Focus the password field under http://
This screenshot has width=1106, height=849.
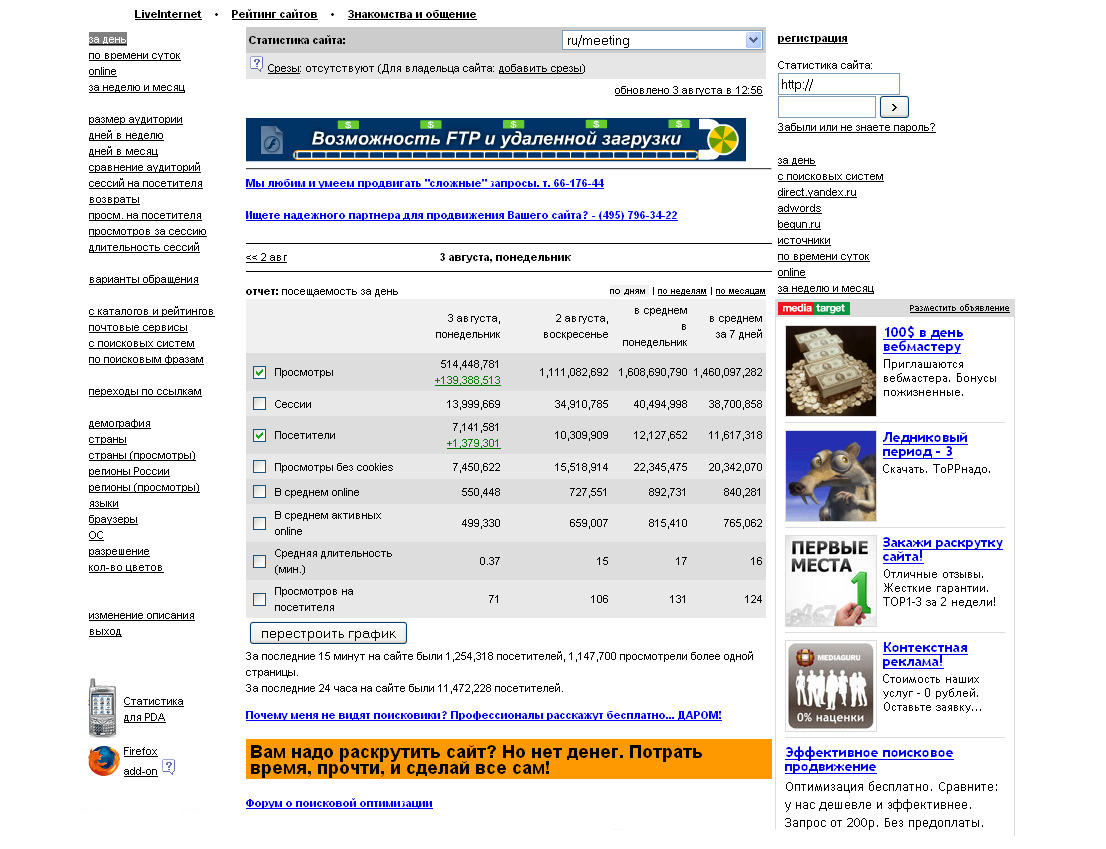click(826, 107)
